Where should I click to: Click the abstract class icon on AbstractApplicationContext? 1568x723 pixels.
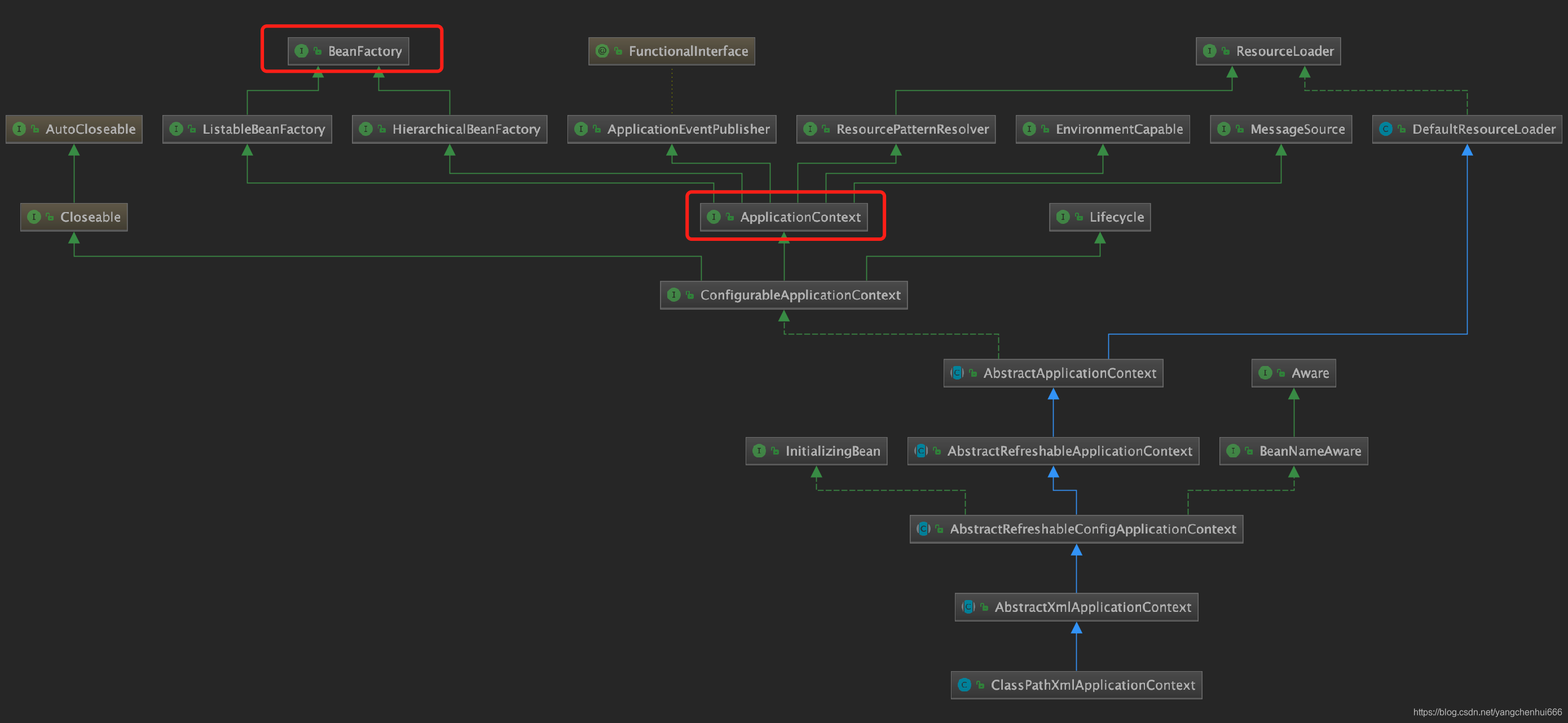(x=957, y=373)
